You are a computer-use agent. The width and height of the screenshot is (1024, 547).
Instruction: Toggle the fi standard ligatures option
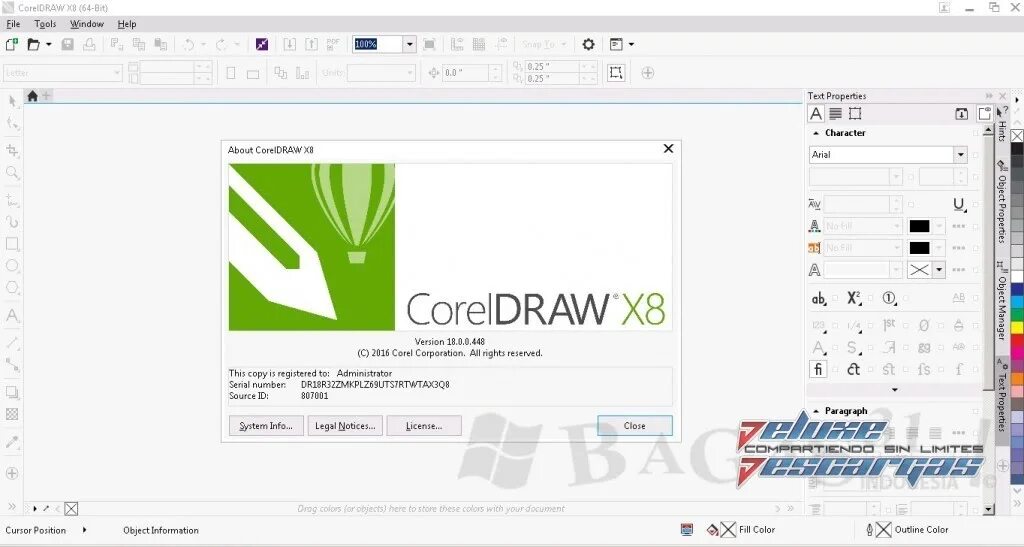(818, 369)
